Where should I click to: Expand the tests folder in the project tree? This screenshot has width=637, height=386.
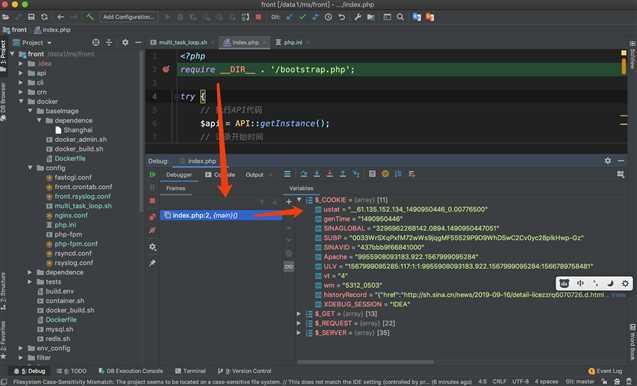(30, 282)
